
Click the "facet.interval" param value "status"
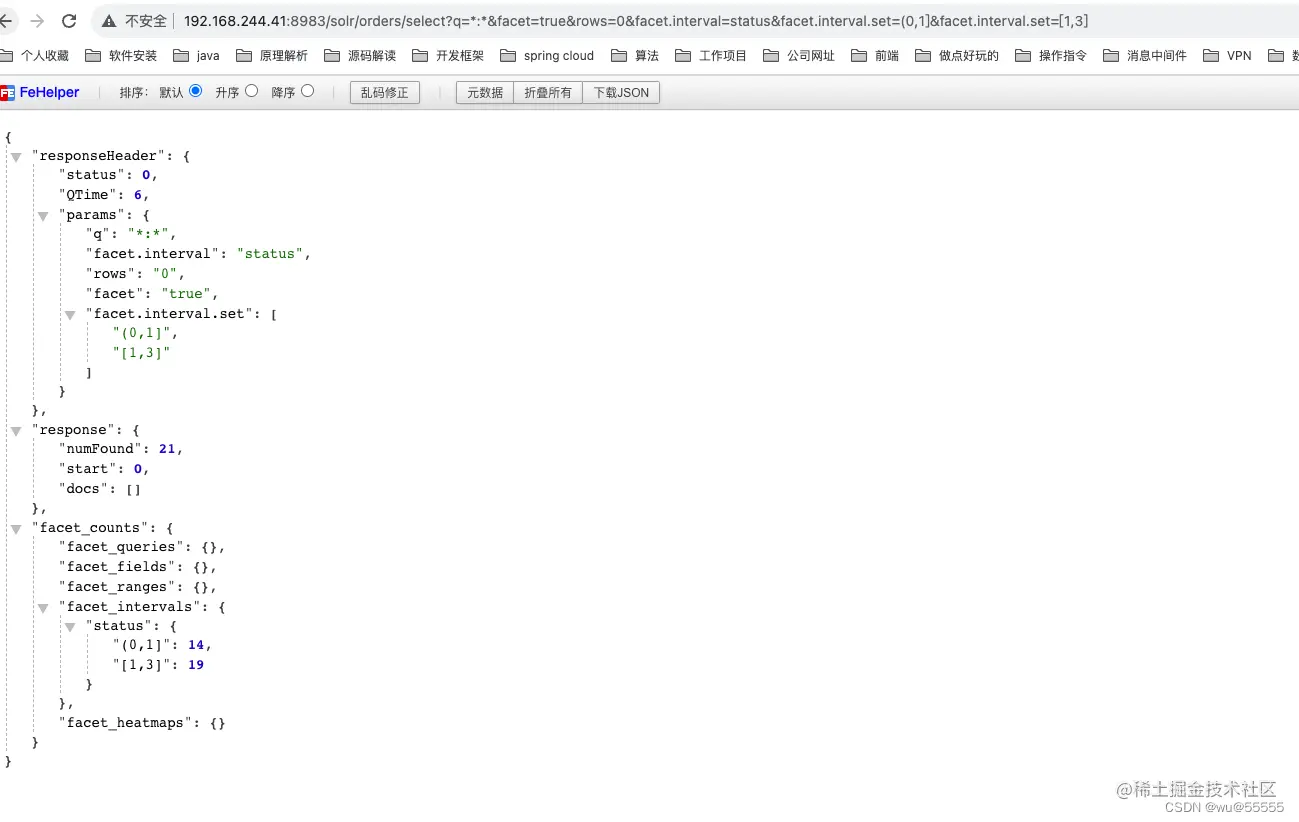270,254
